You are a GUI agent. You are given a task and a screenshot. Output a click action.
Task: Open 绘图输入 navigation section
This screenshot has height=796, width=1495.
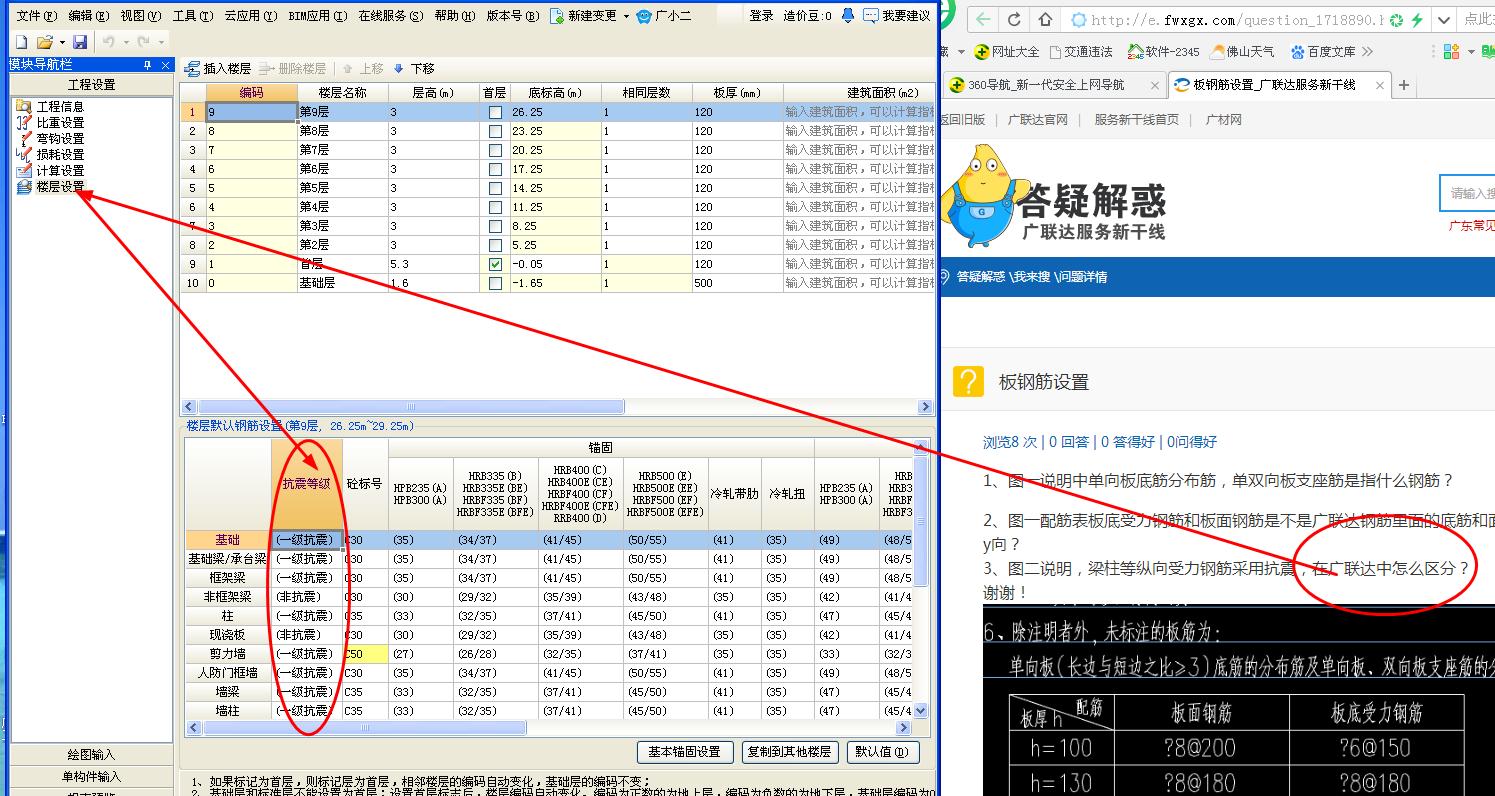[91, 755]
